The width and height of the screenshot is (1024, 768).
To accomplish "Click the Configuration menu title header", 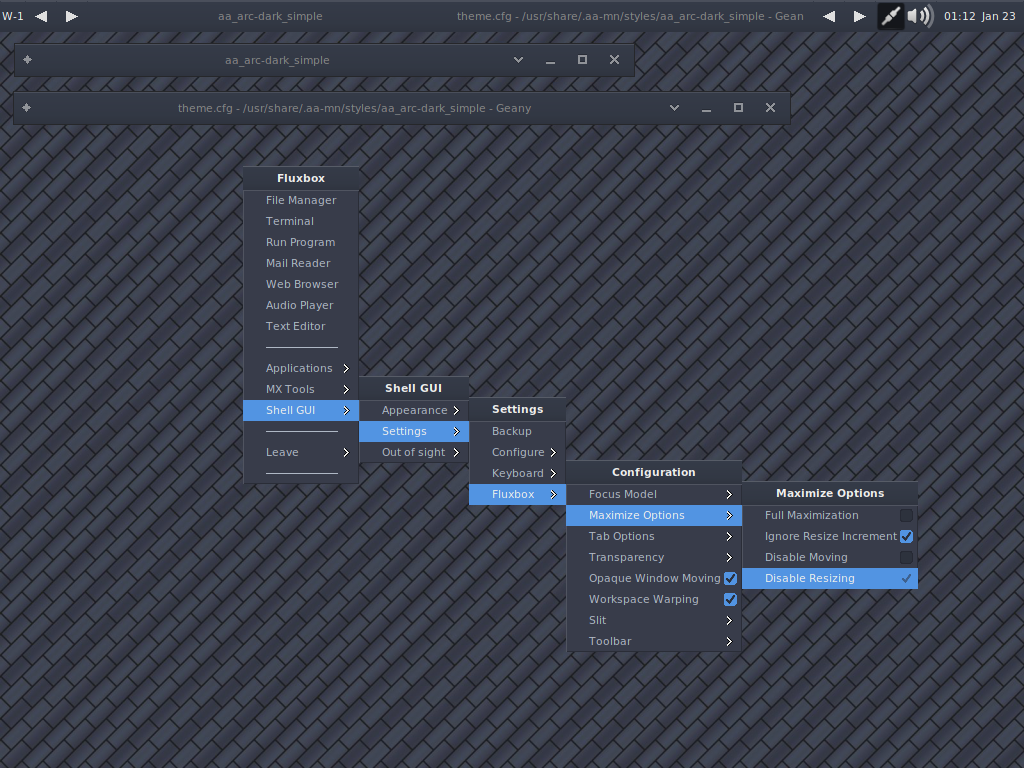I will 654,472.
